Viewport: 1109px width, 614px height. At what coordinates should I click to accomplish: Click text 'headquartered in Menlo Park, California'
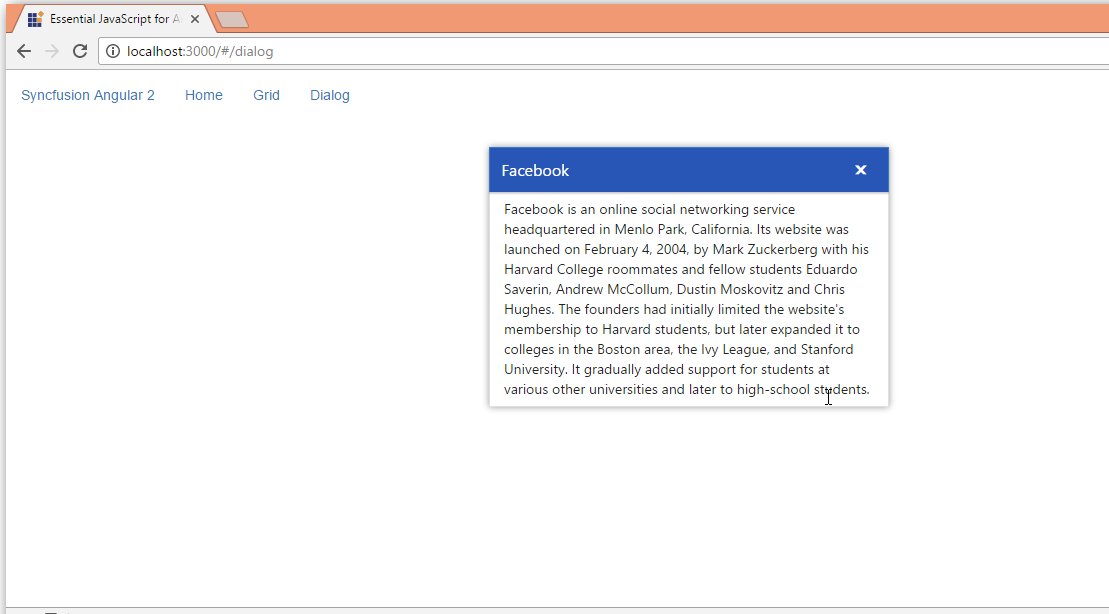coord(627,229)
